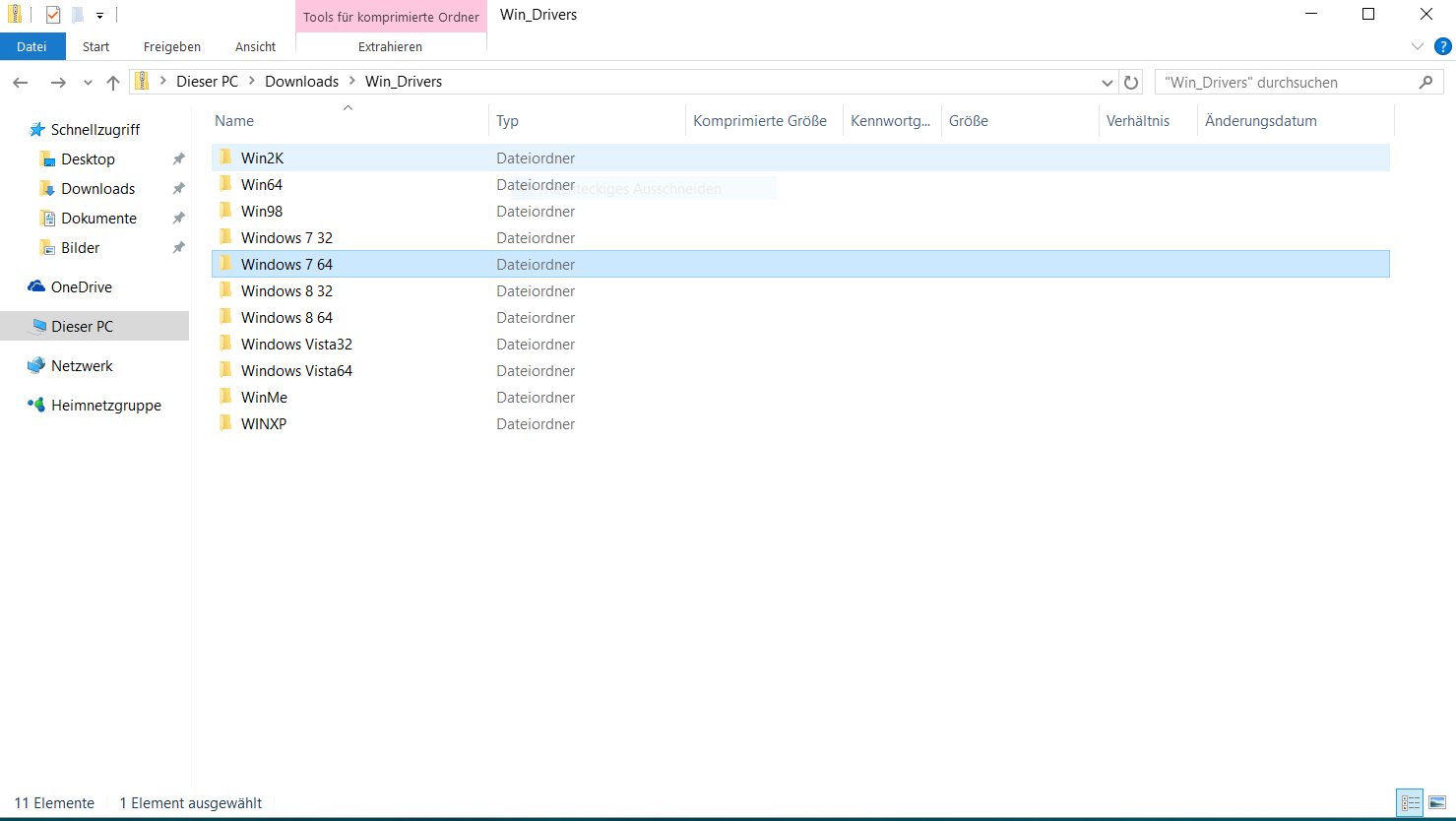Click the zip folder icon in address bar

pos(143,82)
